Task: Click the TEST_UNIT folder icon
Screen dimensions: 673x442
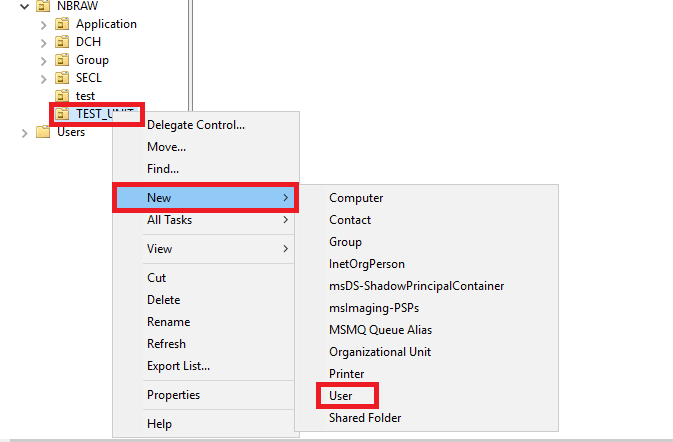Action: (x=62, y=114)
